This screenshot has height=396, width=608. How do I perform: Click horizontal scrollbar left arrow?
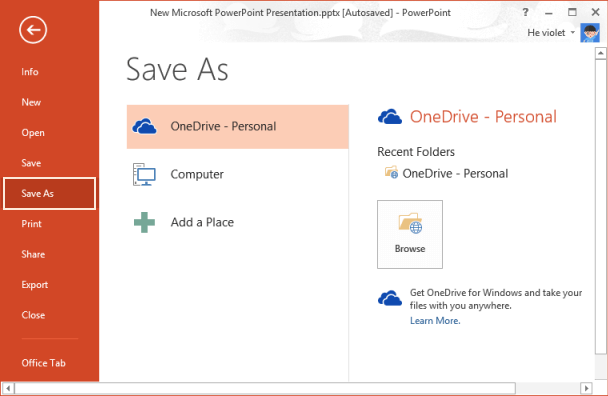[8, 388]
